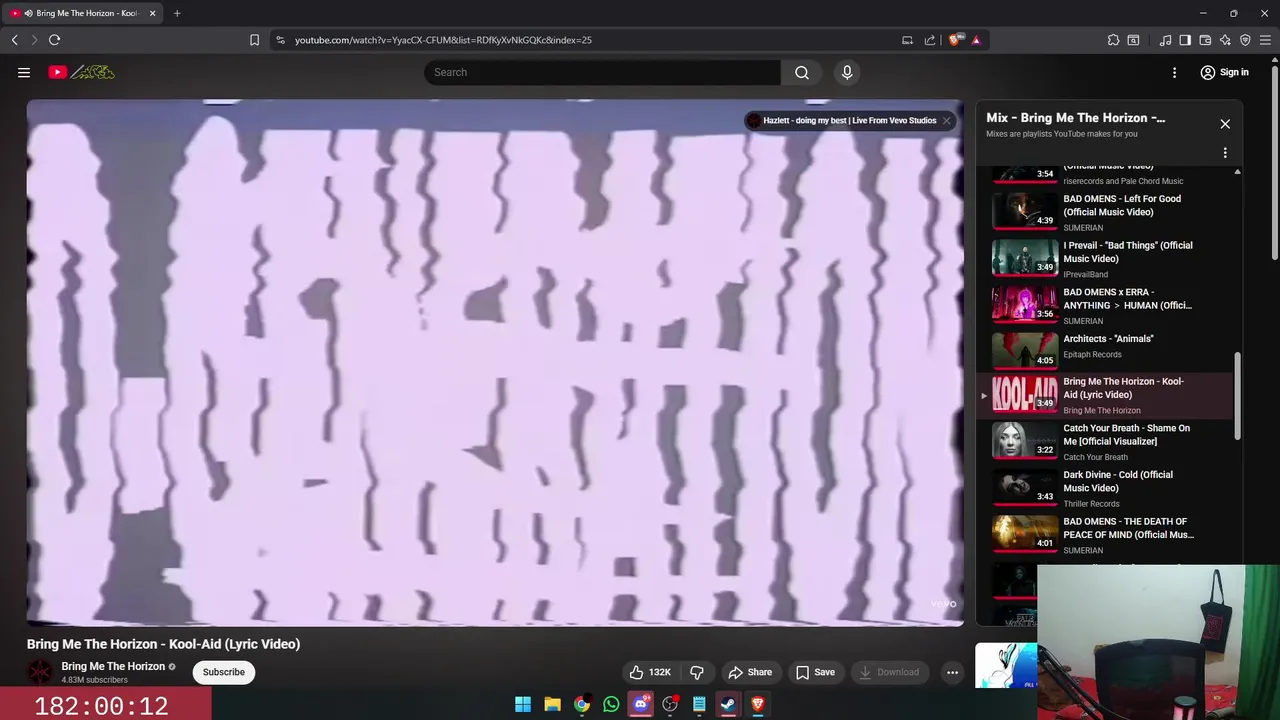This screenshot has width=1280, height=720.
Task: Like the video with 132K likes
Action: click(x=649, y=672)
